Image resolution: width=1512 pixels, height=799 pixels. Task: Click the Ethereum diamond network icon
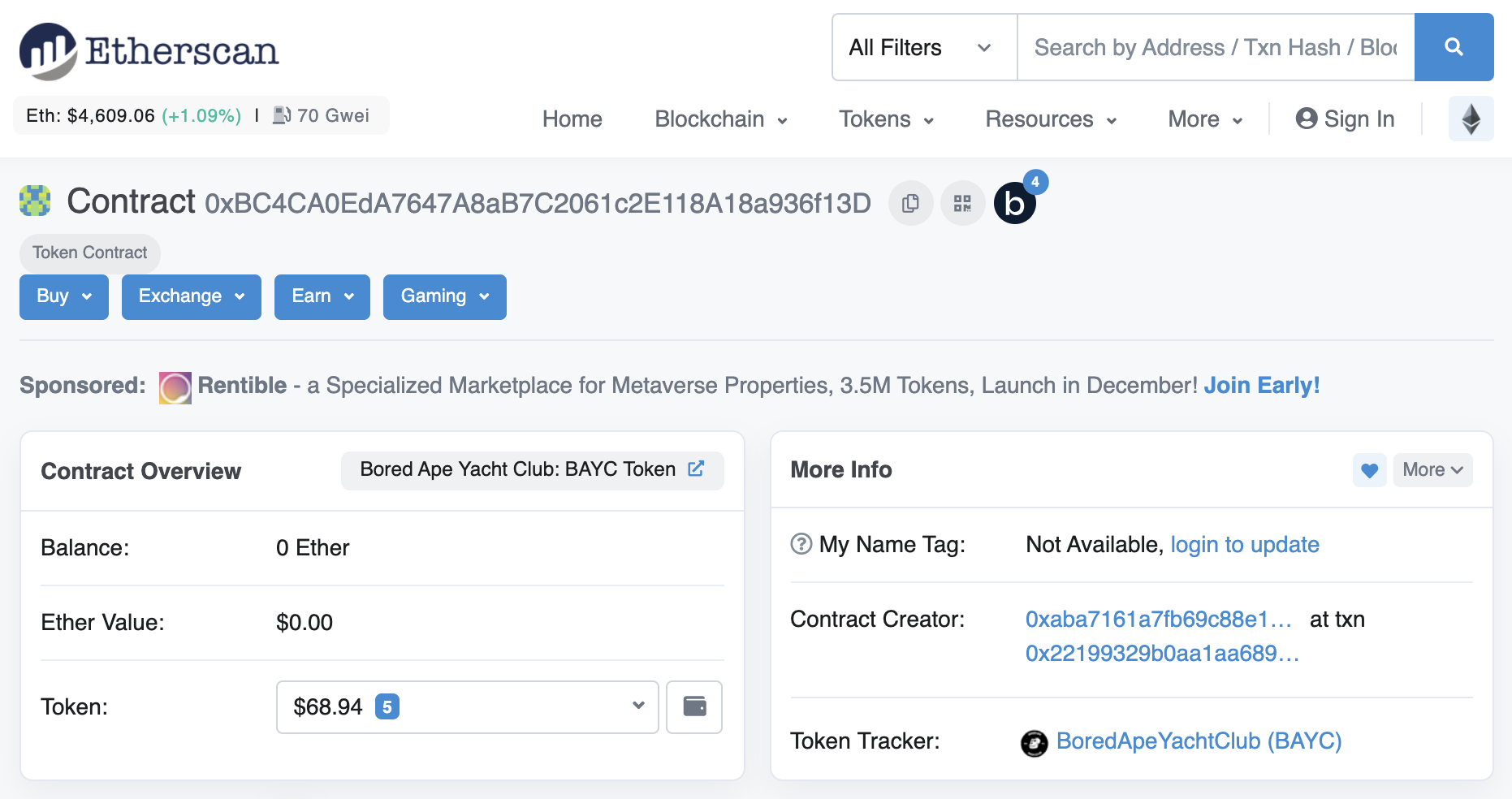[1471, 119]
